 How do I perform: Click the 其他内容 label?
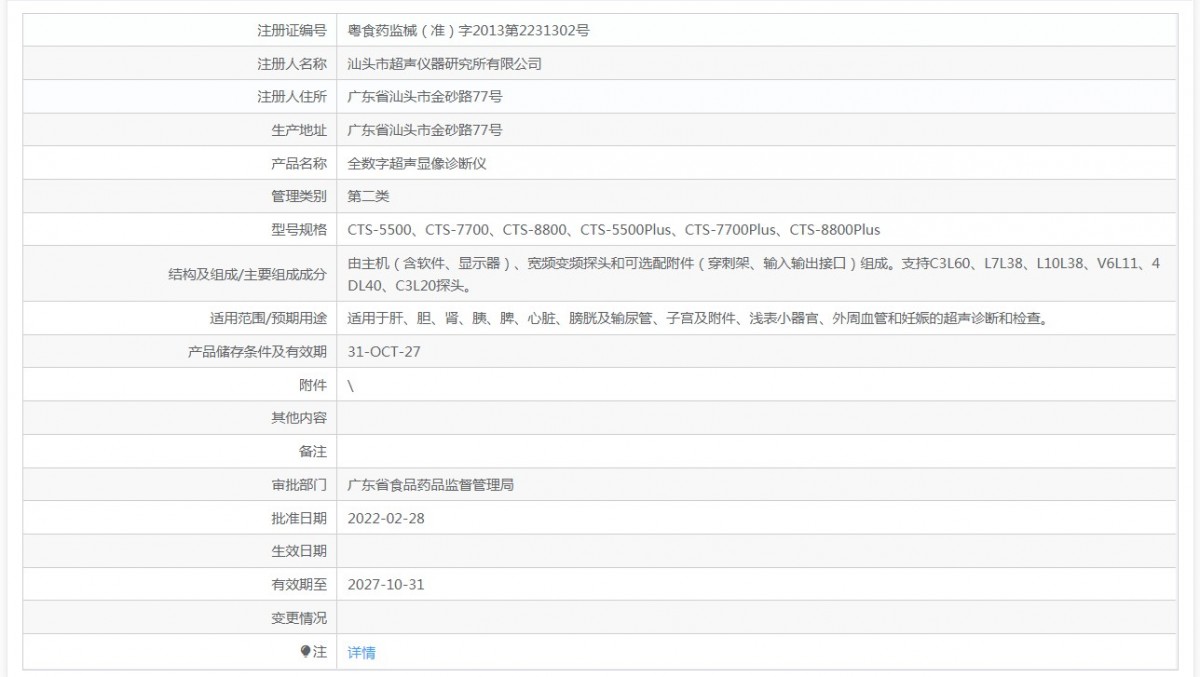298,418
